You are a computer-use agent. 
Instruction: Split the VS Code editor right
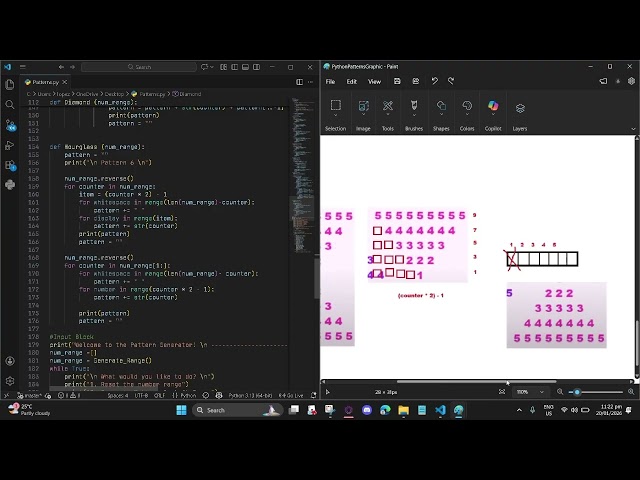tap(299, 82)
